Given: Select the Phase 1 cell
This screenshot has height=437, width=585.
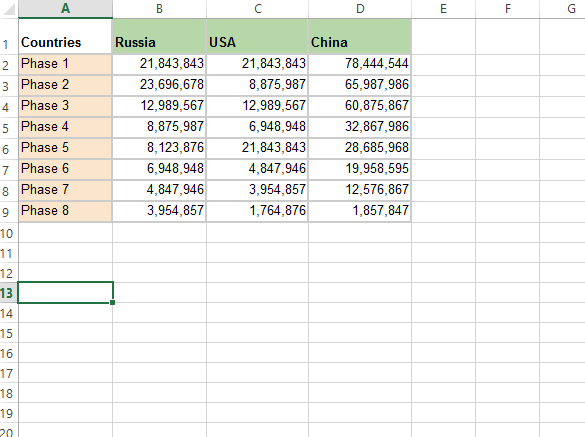Looking at the screenshot, I should [x=65, y=65].
